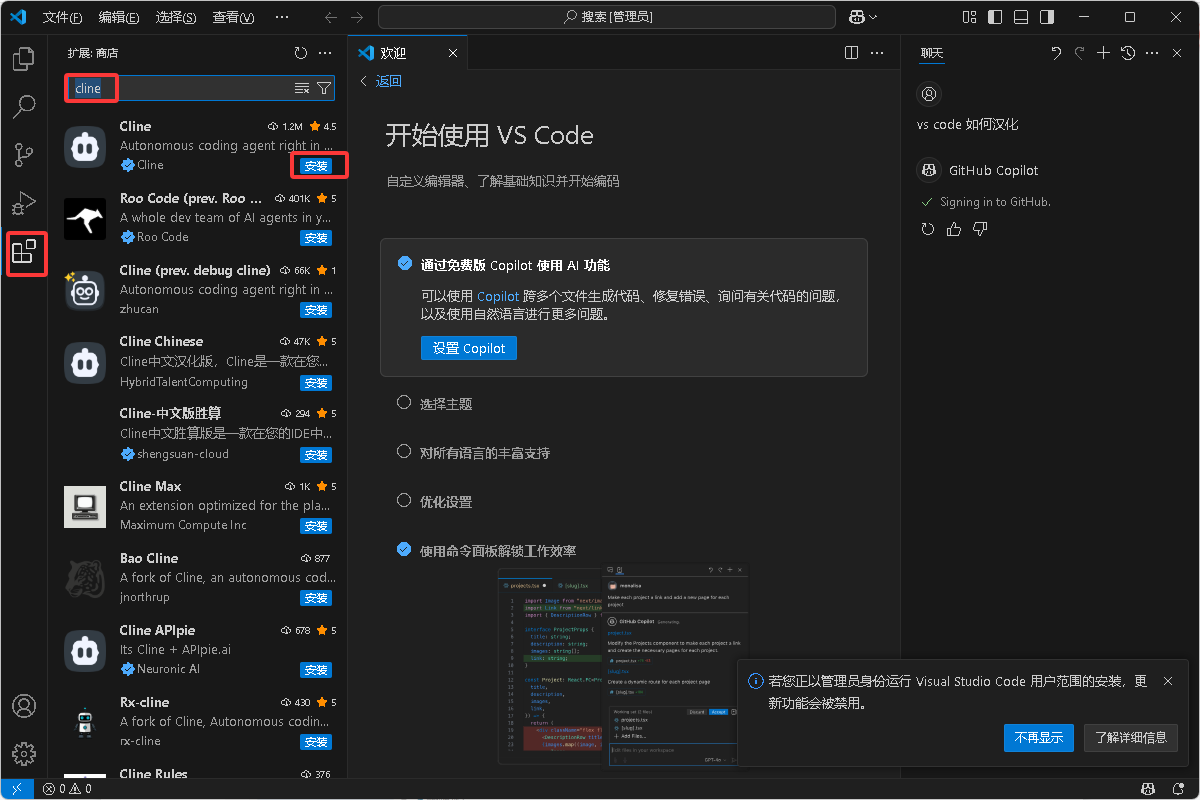Open extensions view more actions menu
This screenshot has width=1200, height=800.
pyautogui.click(x=325, y=53)
